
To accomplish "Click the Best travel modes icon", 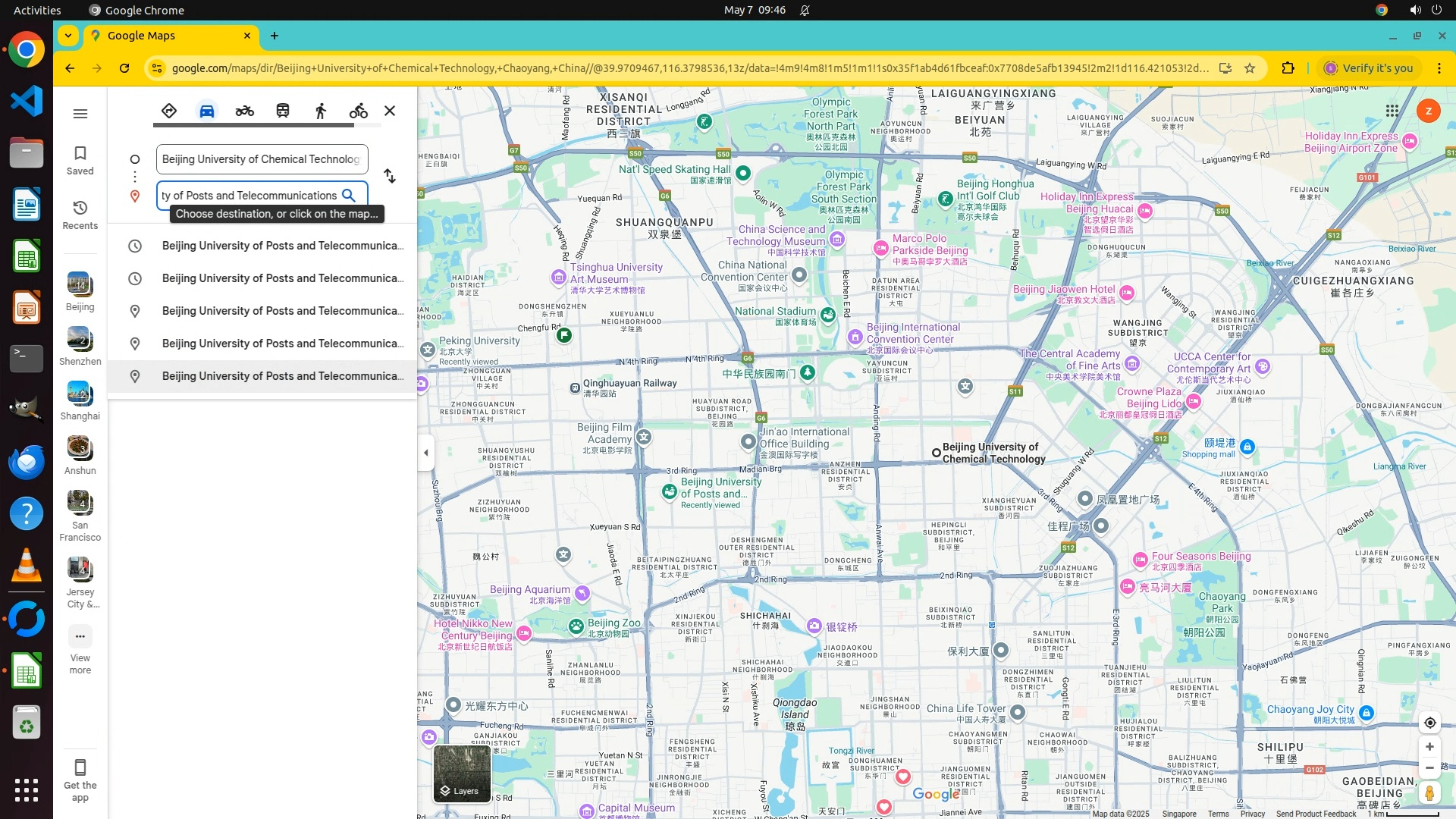I will [x=169, y=111].
